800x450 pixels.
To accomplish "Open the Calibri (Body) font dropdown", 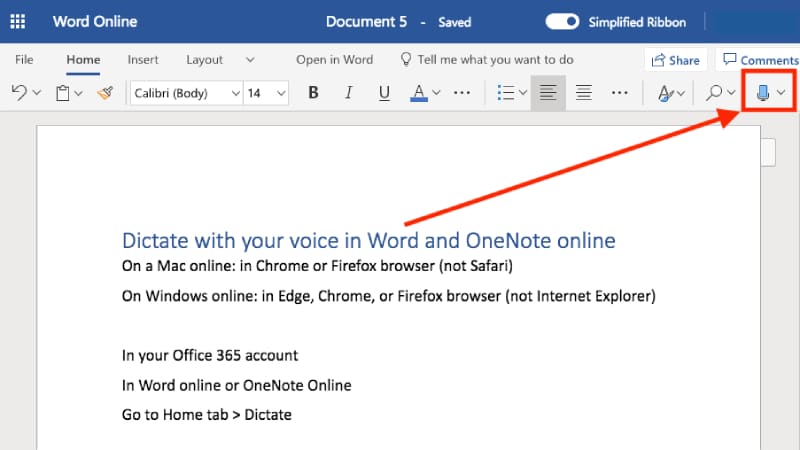I will pos(186,93).
